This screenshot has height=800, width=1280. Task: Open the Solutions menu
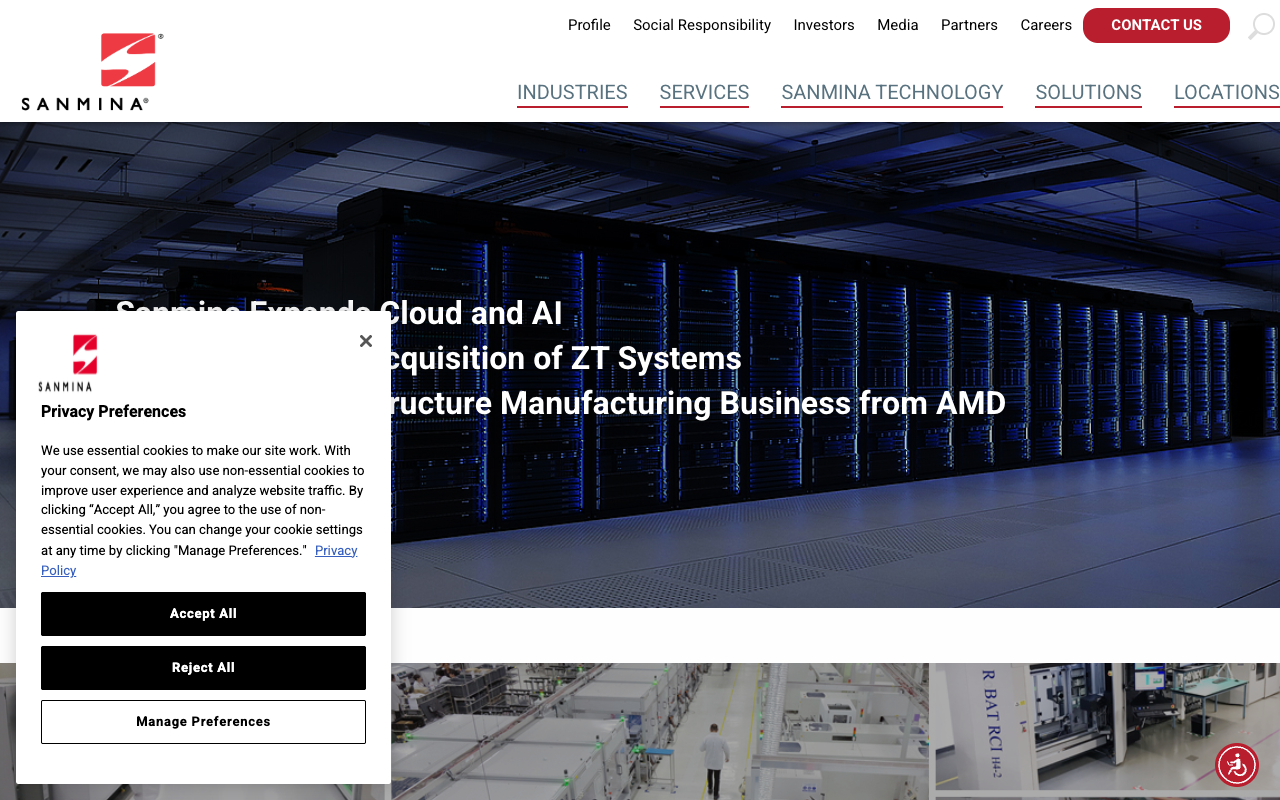coord(1088,93)
